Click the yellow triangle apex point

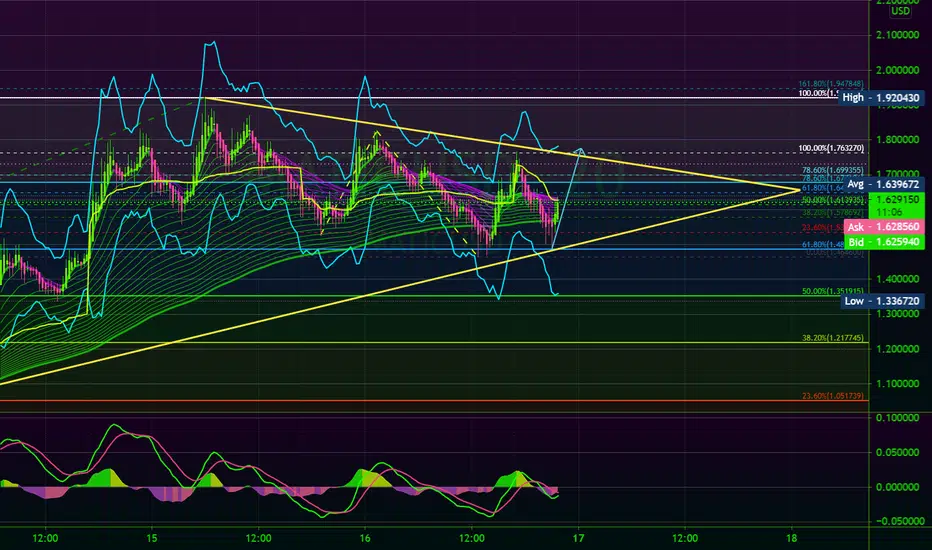pyautogui.click(x=799, y=190)
